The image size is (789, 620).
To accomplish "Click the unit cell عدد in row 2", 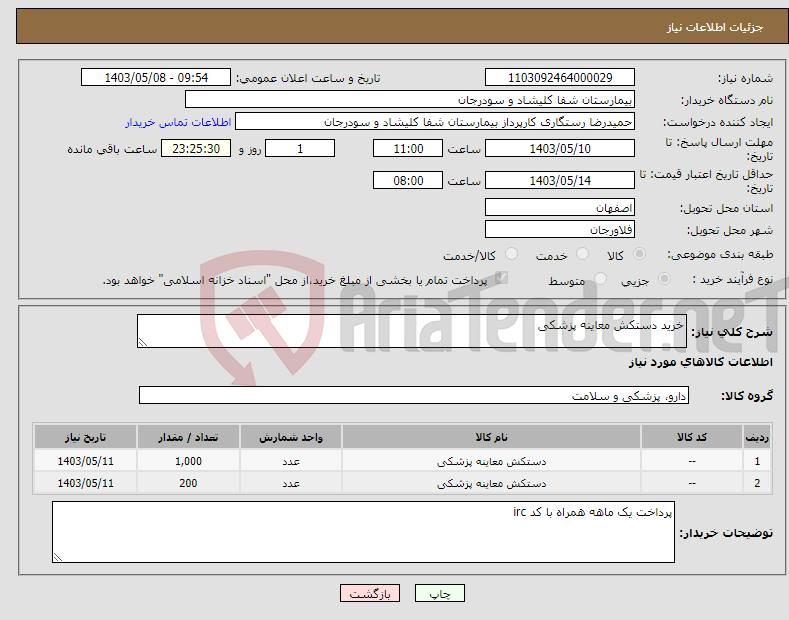I will click(291, 483).
